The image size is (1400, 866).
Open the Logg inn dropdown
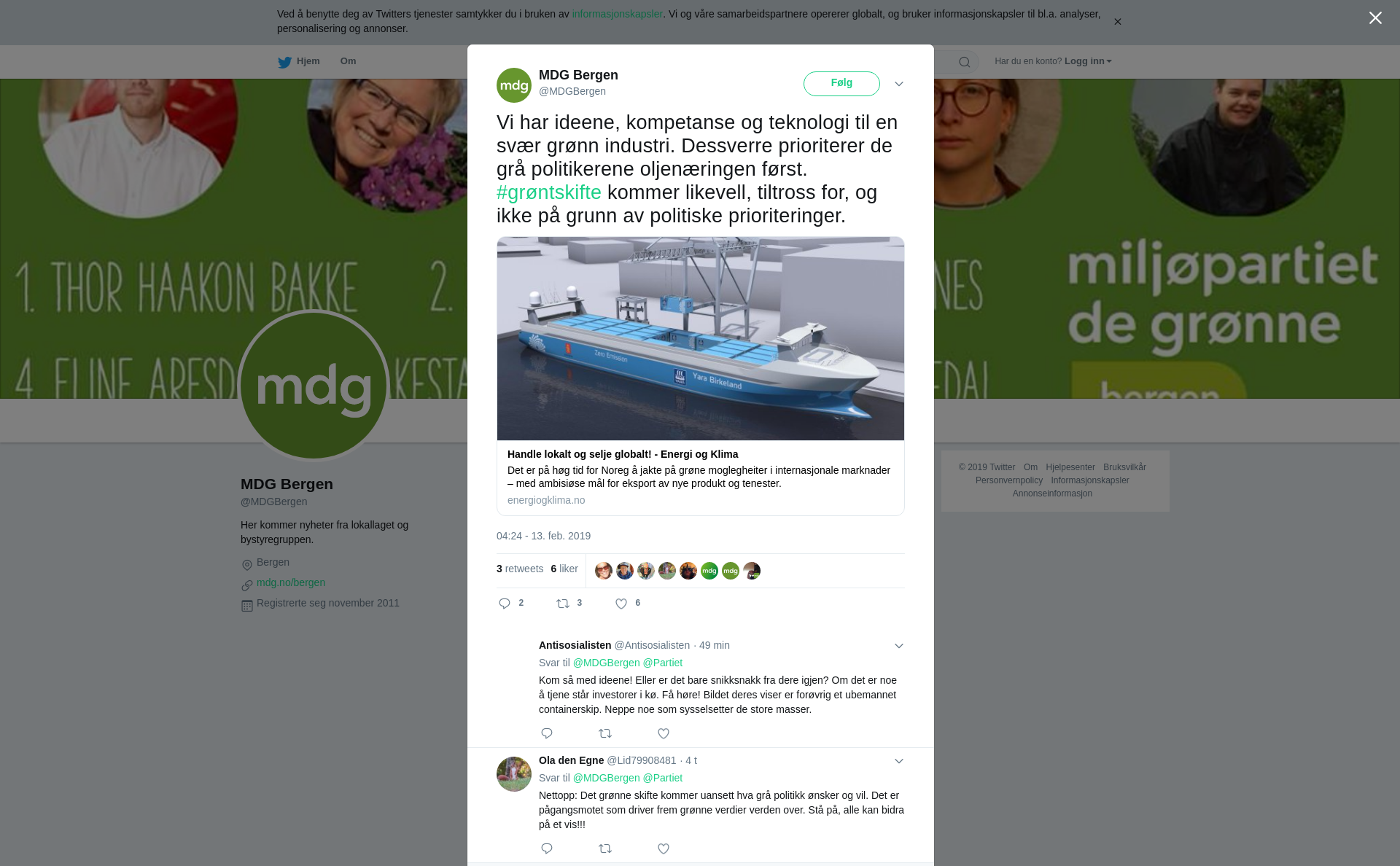(x=1088, y=61)
